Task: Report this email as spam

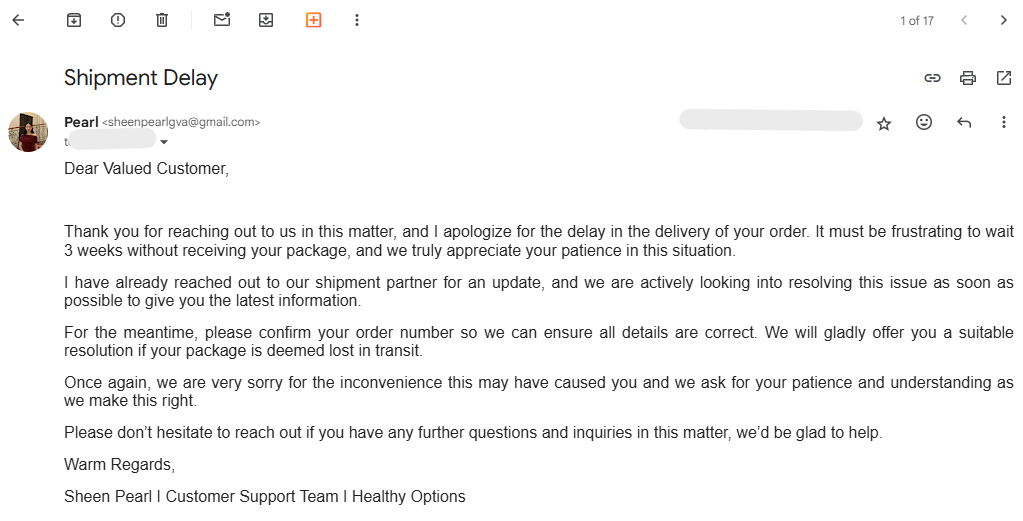Action: click(x=118, y=20)
